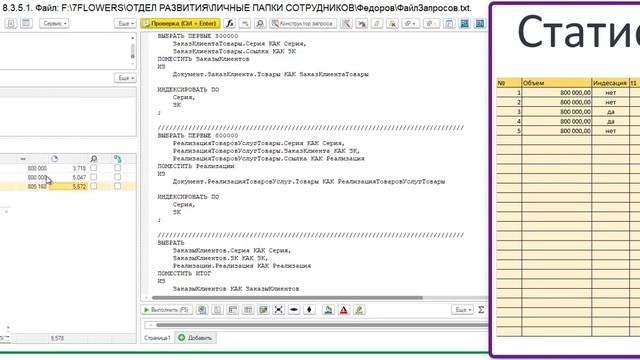
Task: Toggle the last column checkbox in the 5,047 row
Action: pyautogui.click(x=118, y=177)
